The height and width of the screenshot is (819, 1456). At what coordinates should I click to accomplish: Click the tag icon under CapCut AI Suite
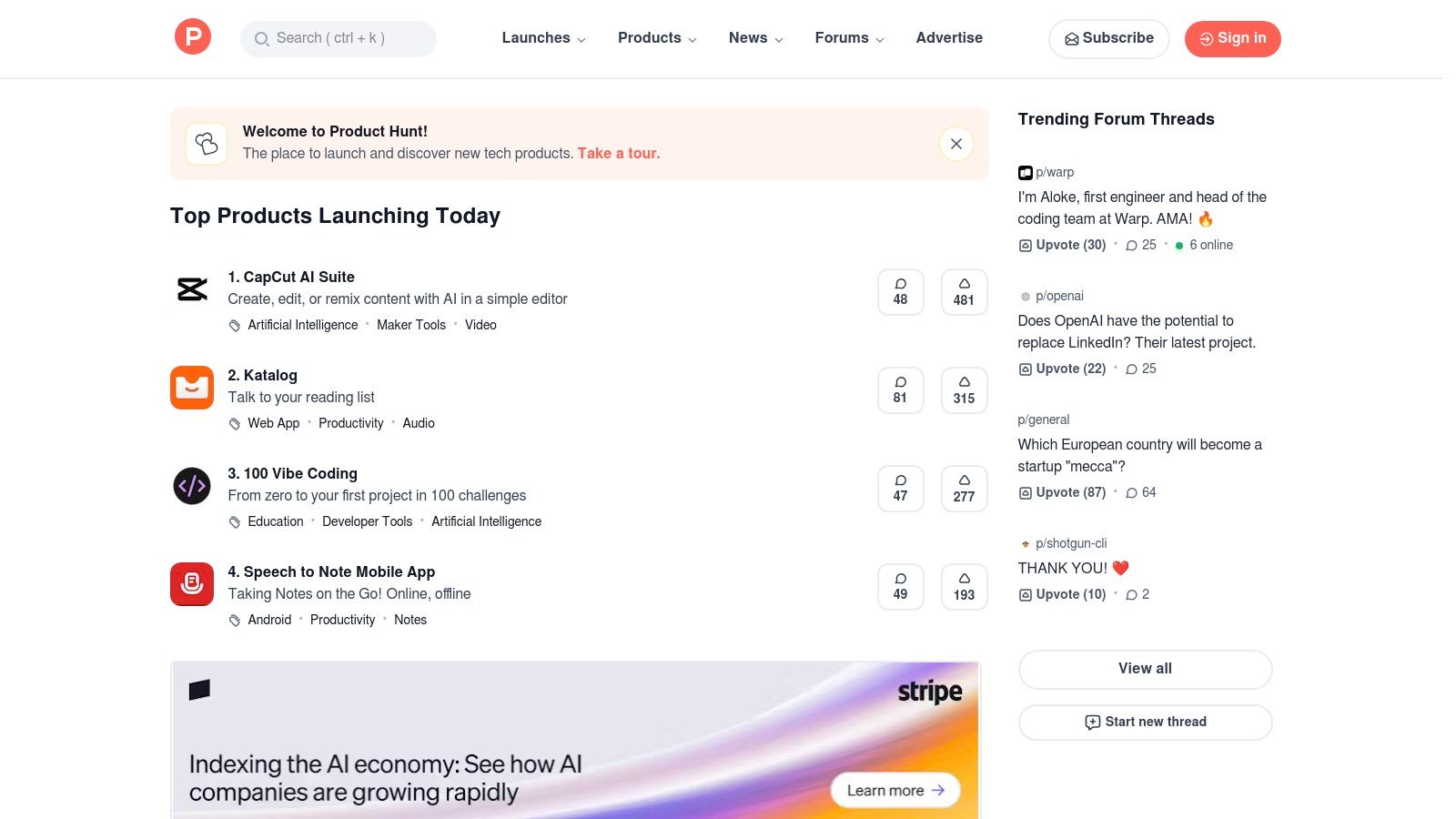[235, 326]
